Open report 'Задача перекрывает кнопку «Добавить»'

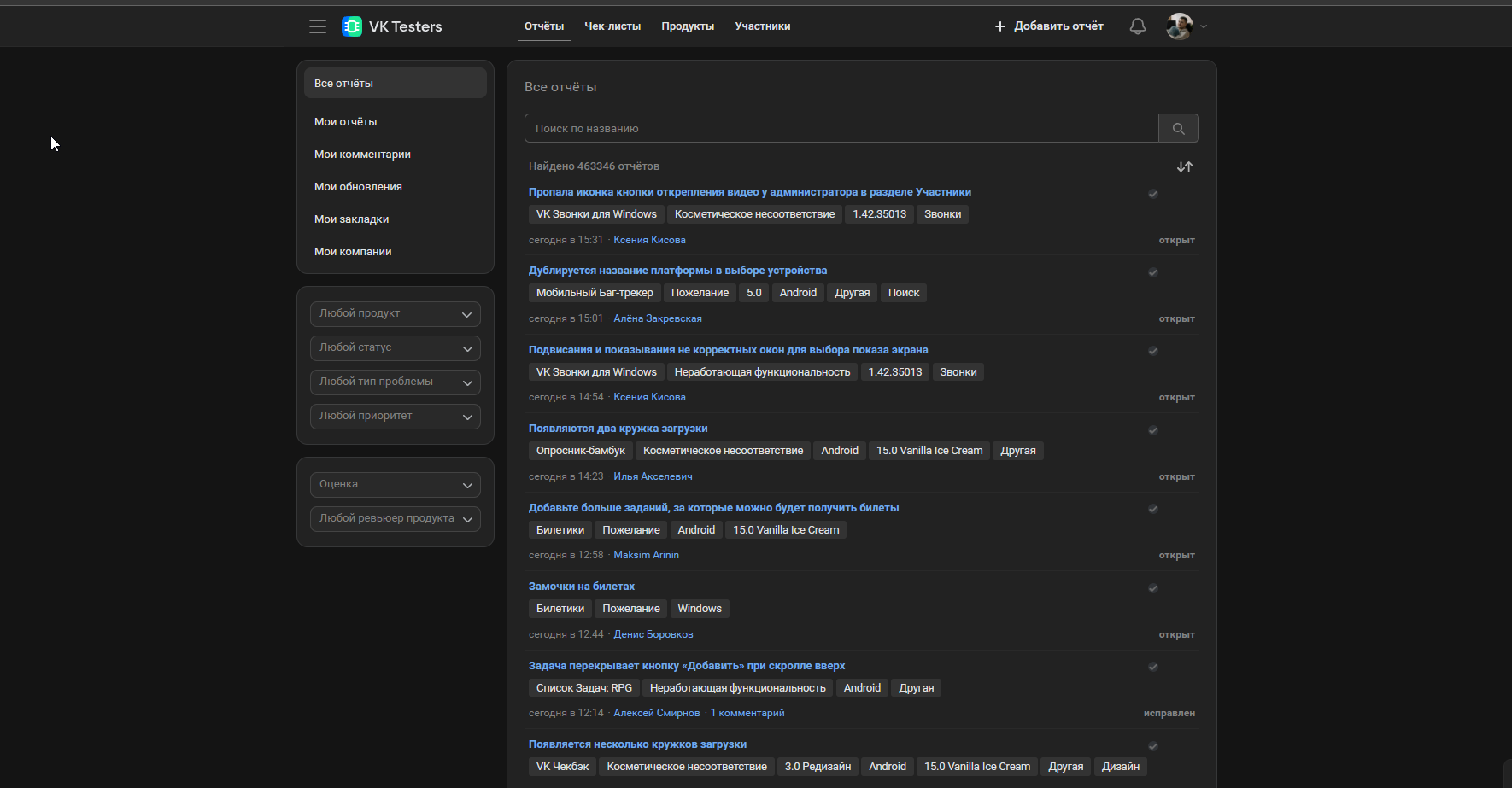click(687, 666)
